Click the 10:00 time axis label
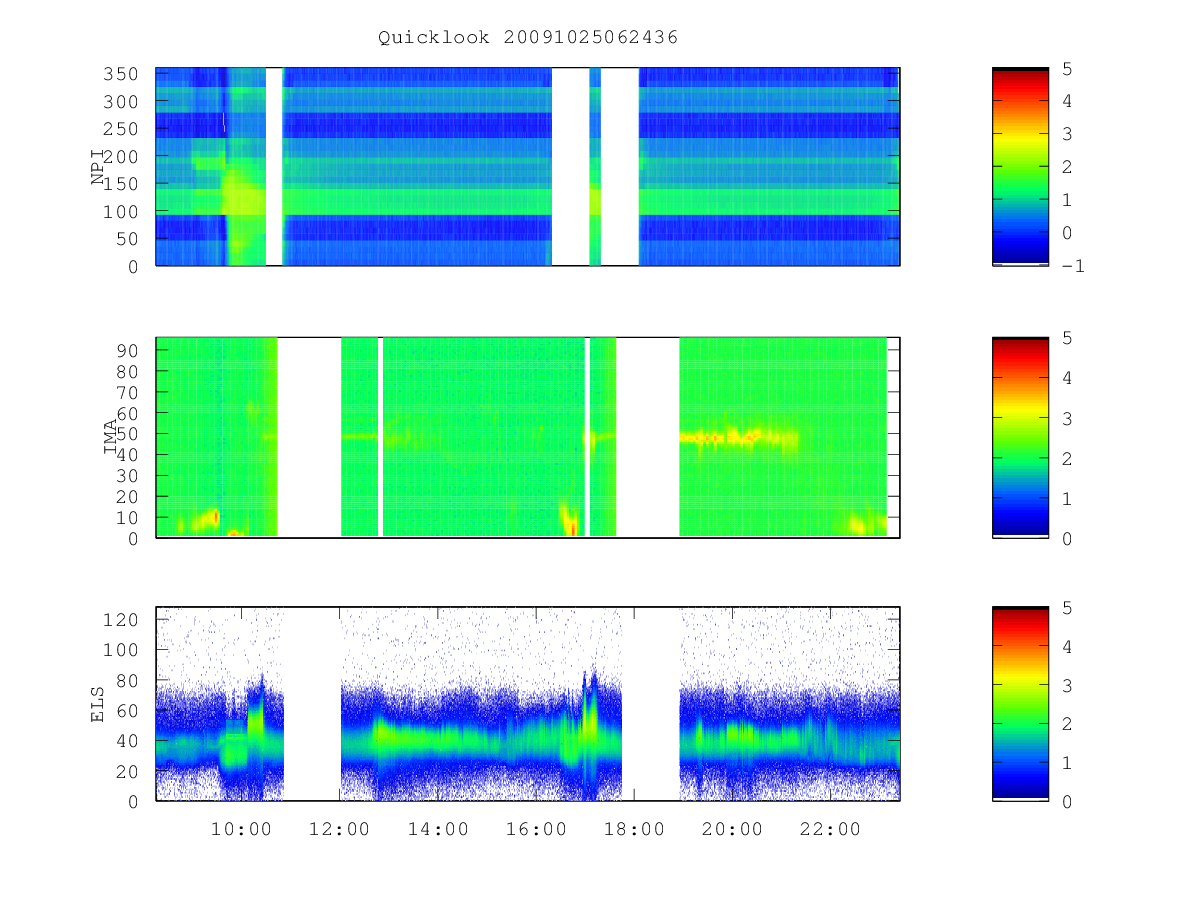Viewport: 1200px width, 900px height. pos(241,829)
